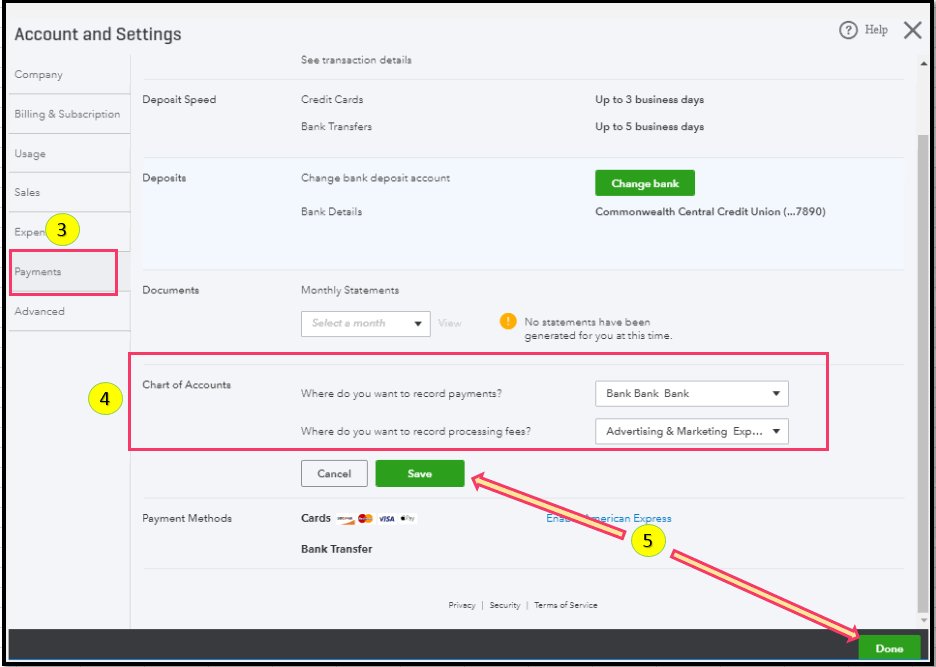Close the Account and Settings dialog
The height and width of the screenshot is (667, 936).
pyautogui.click(x=912, y=31)
